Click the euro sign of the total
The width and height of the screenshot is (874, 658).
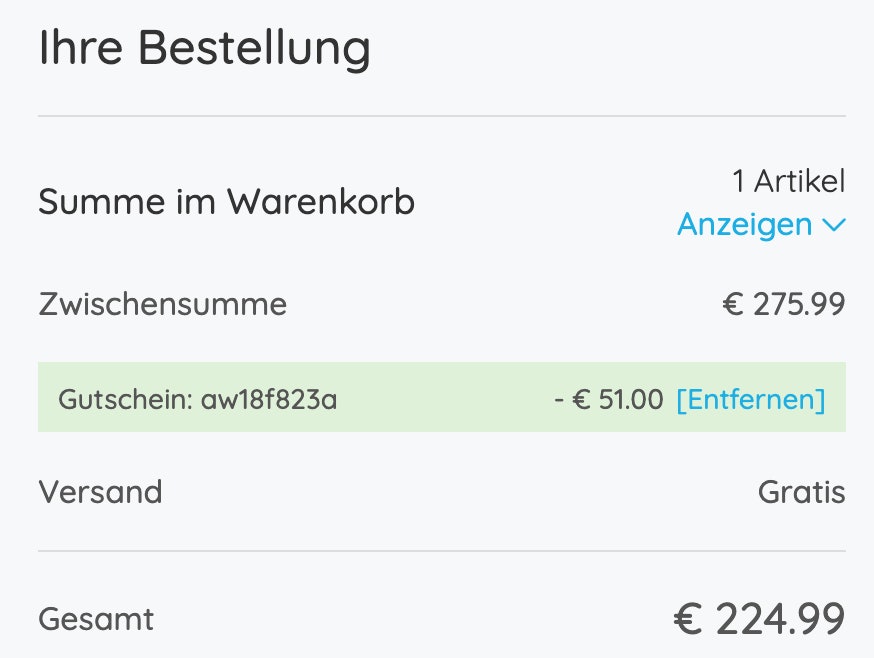pos(688,619)
